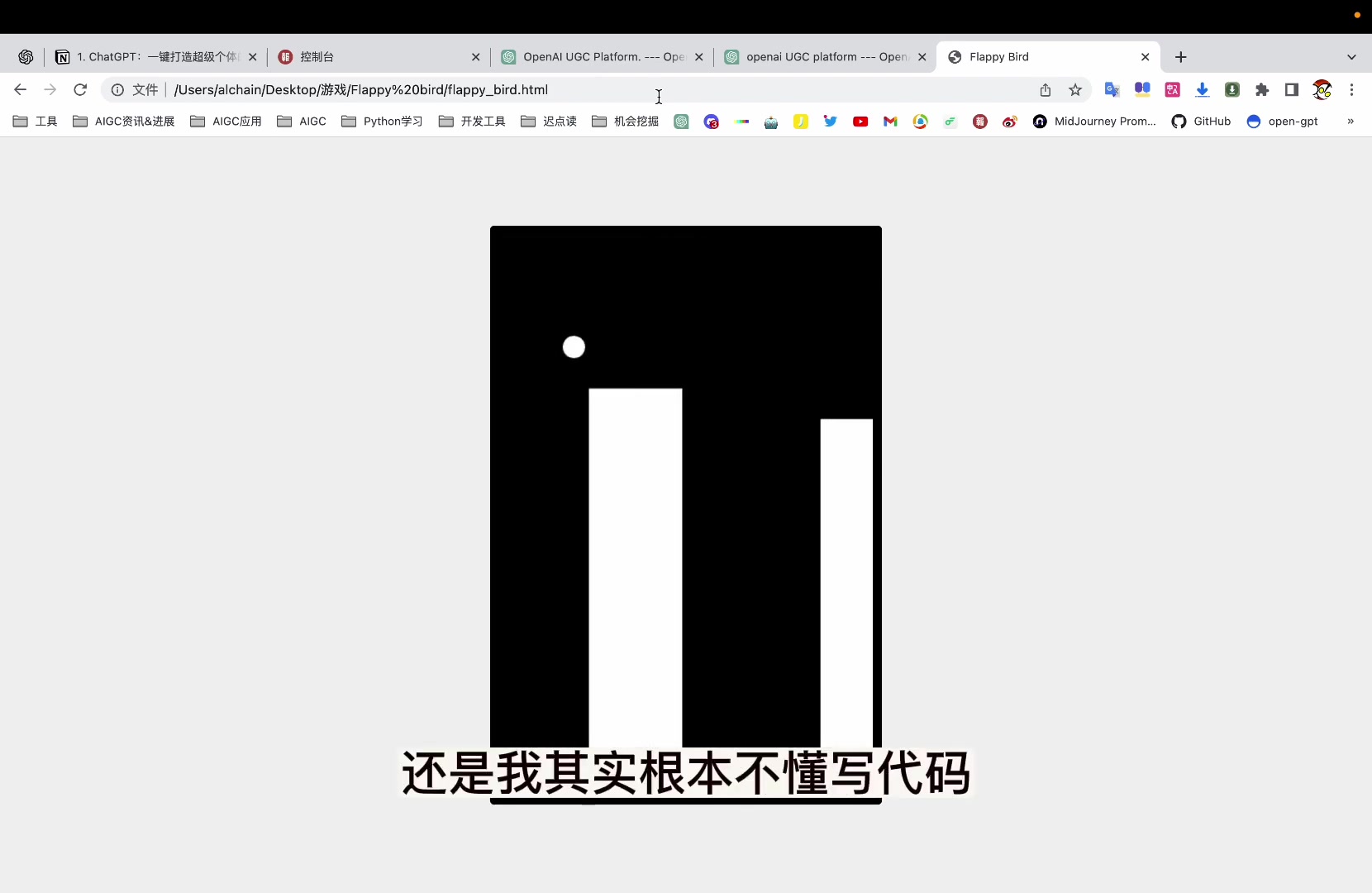The height and width of the screenshot is (893, 1372).
Task: Reload the Flappy Bird page
Action: click(80, 89)
